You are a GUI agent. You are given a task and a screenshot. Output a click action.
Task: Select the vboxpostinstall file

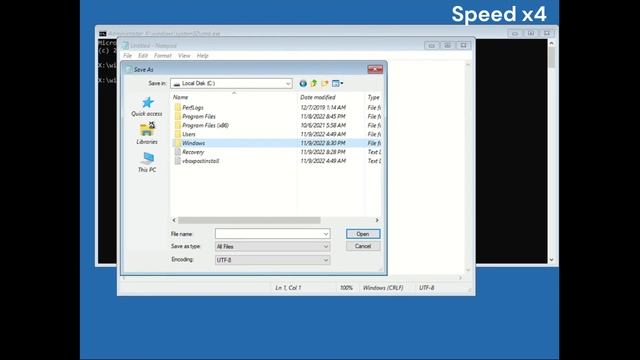pos(200,161)
